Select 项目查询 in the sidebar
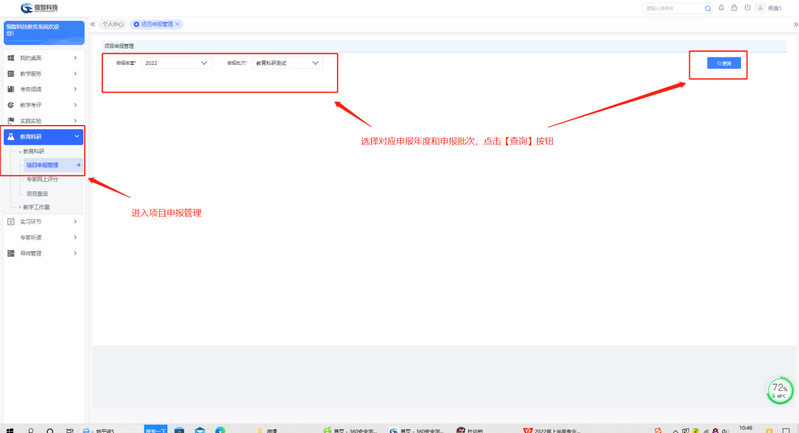The width and height of the screenshot is (799, 433). coord(37,193)
